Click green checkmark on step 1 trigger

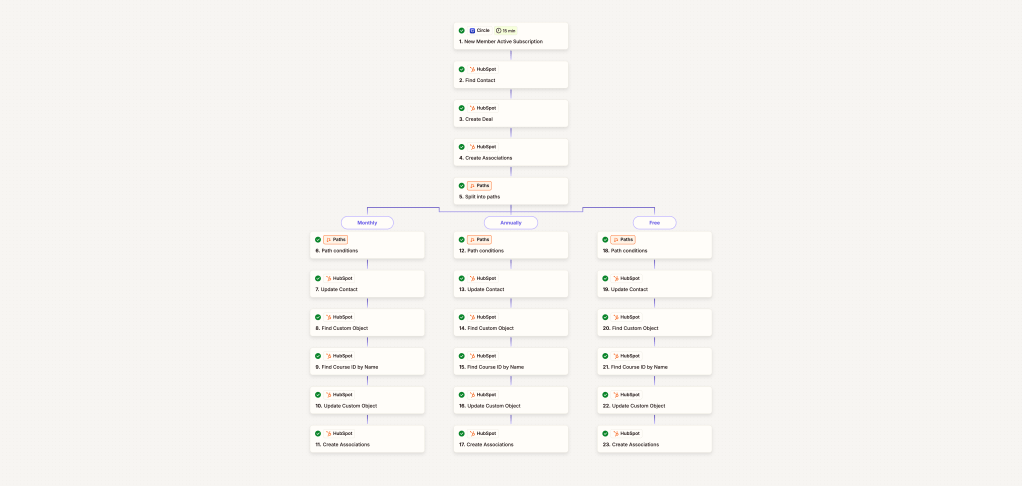point(462,31)
